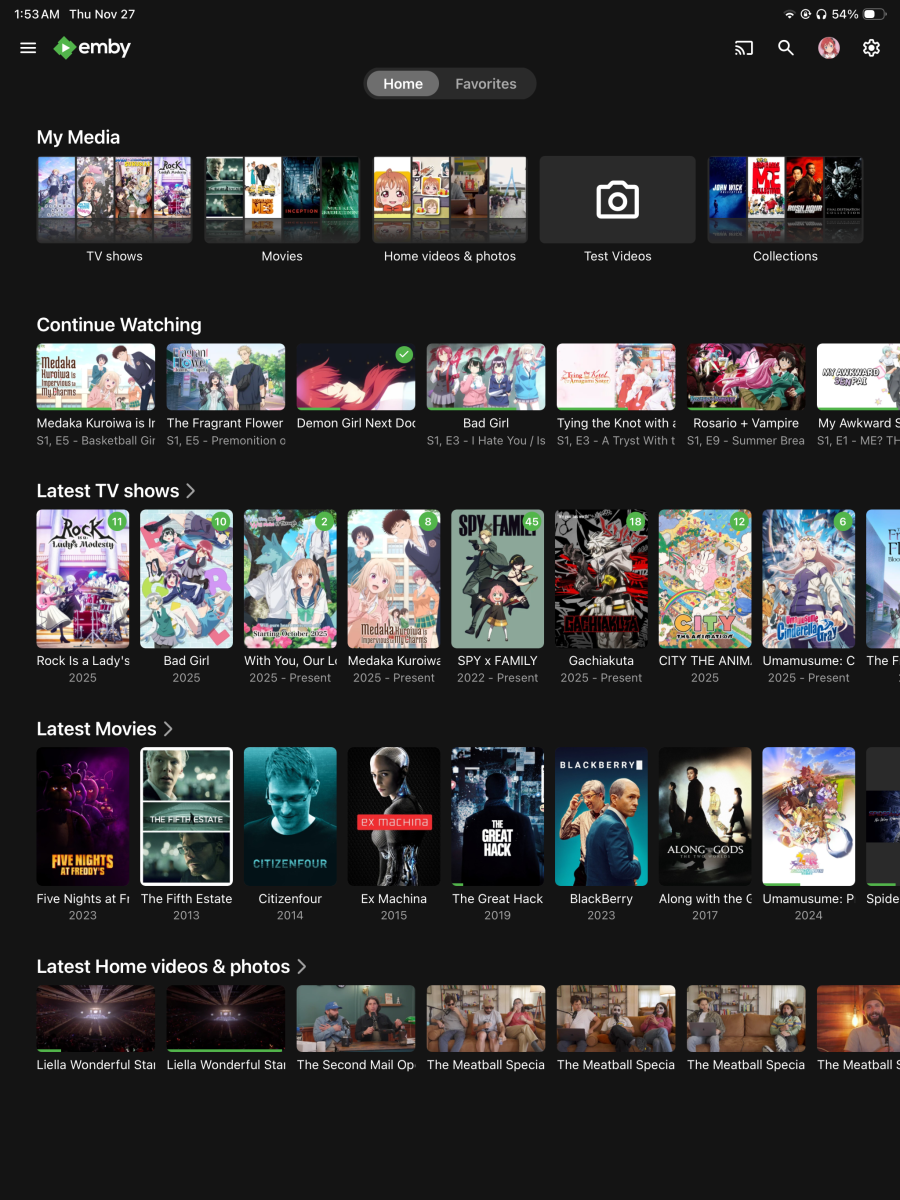Screen dimensions: 900x1200
Task: Tap the 2 badge on With You, Our Love poster
Action: (x=325, y=522)
